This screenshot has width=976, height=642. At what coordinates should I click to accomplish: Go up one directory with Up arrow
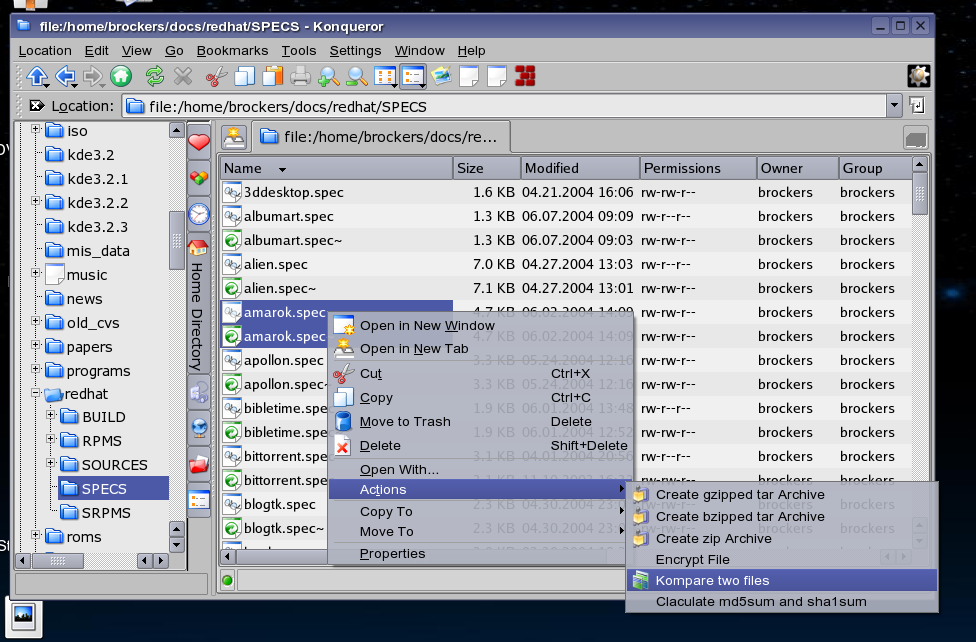(x=37, y=77)
